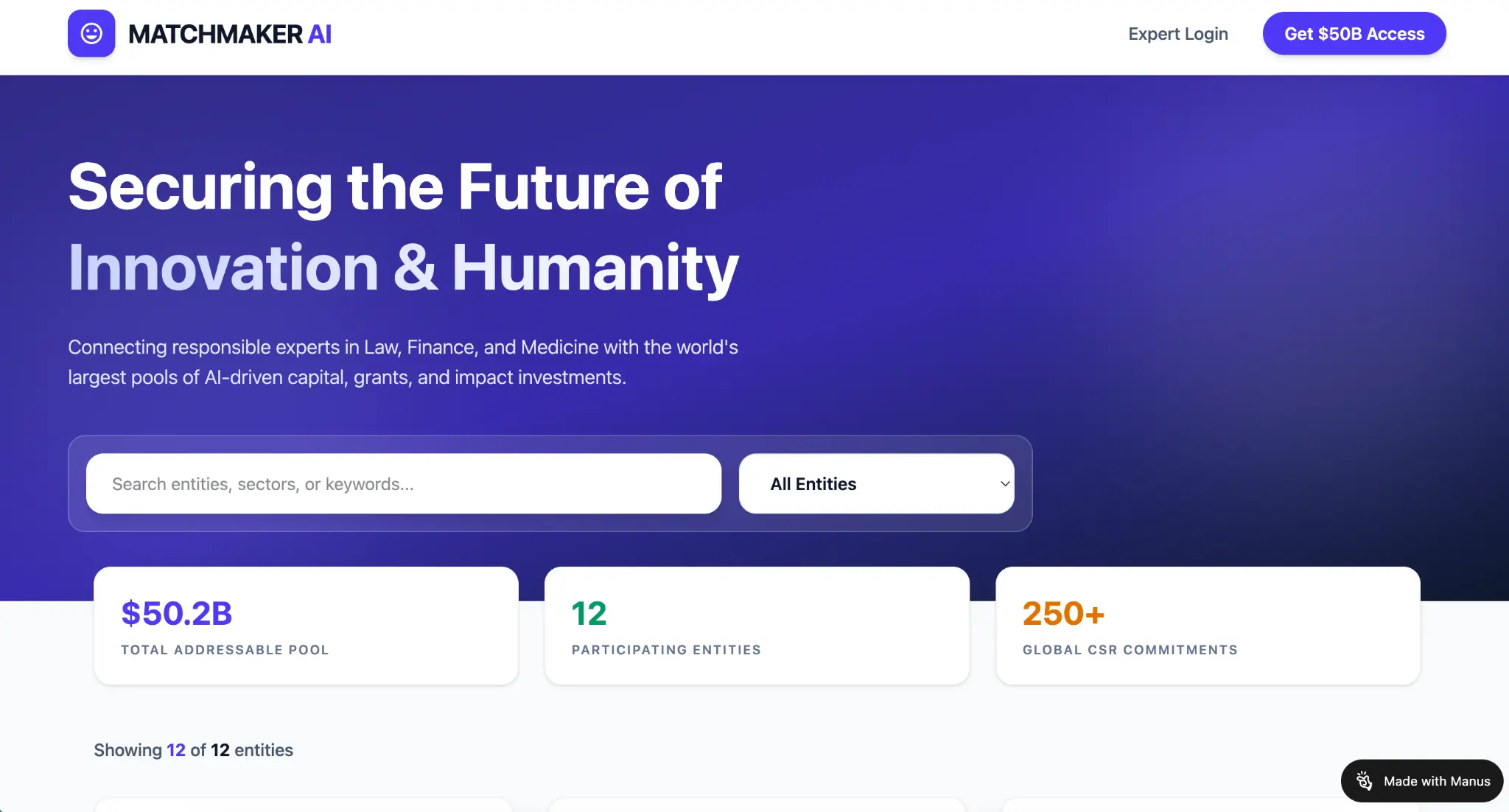Click the hero subtitle about responsible experts

403,362
